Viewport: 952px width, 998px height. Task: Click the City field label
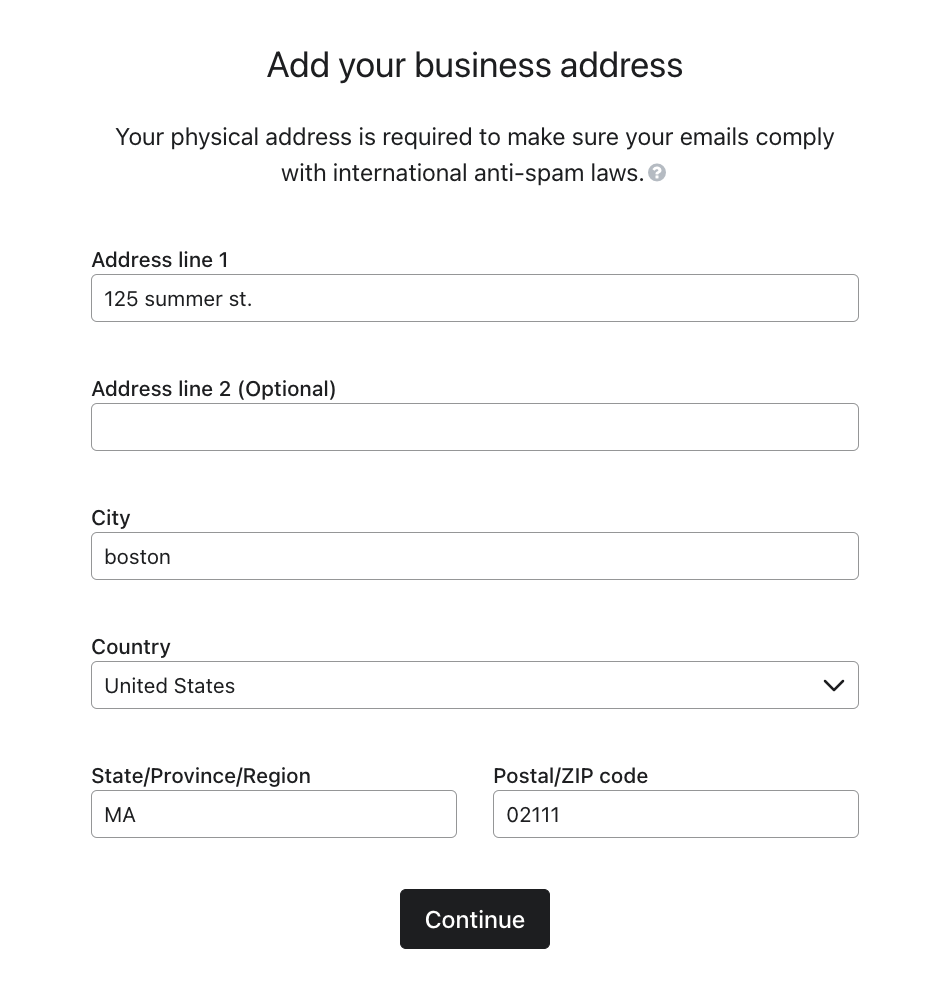[x=110, y=518]
